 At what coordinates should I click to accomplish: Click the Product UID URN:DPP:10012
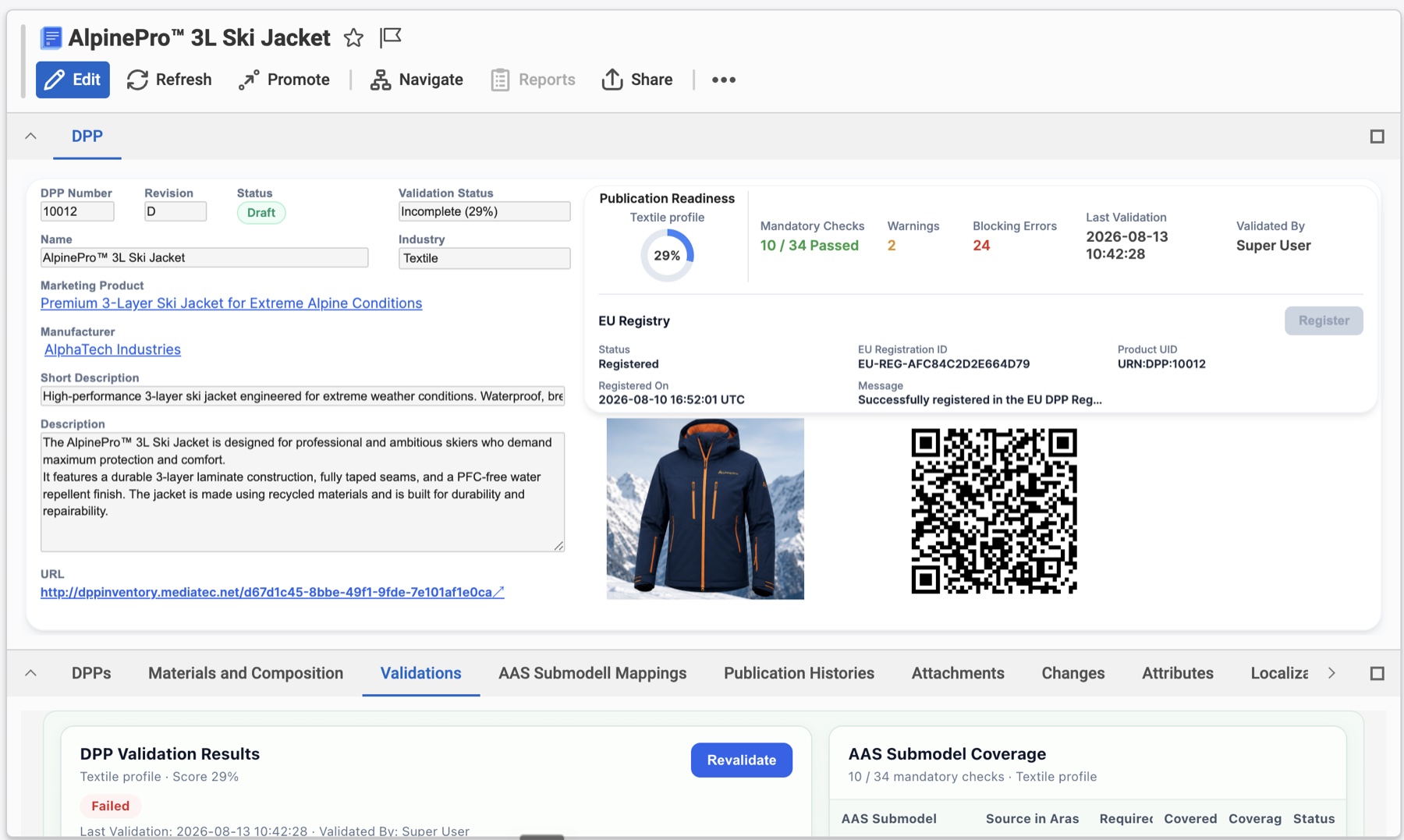[x=1161, y=364]
